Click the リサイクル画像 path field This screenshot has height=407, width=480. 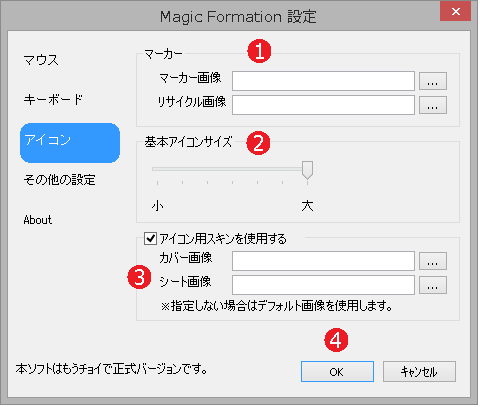pyautogui.click(x=323, y=105)
